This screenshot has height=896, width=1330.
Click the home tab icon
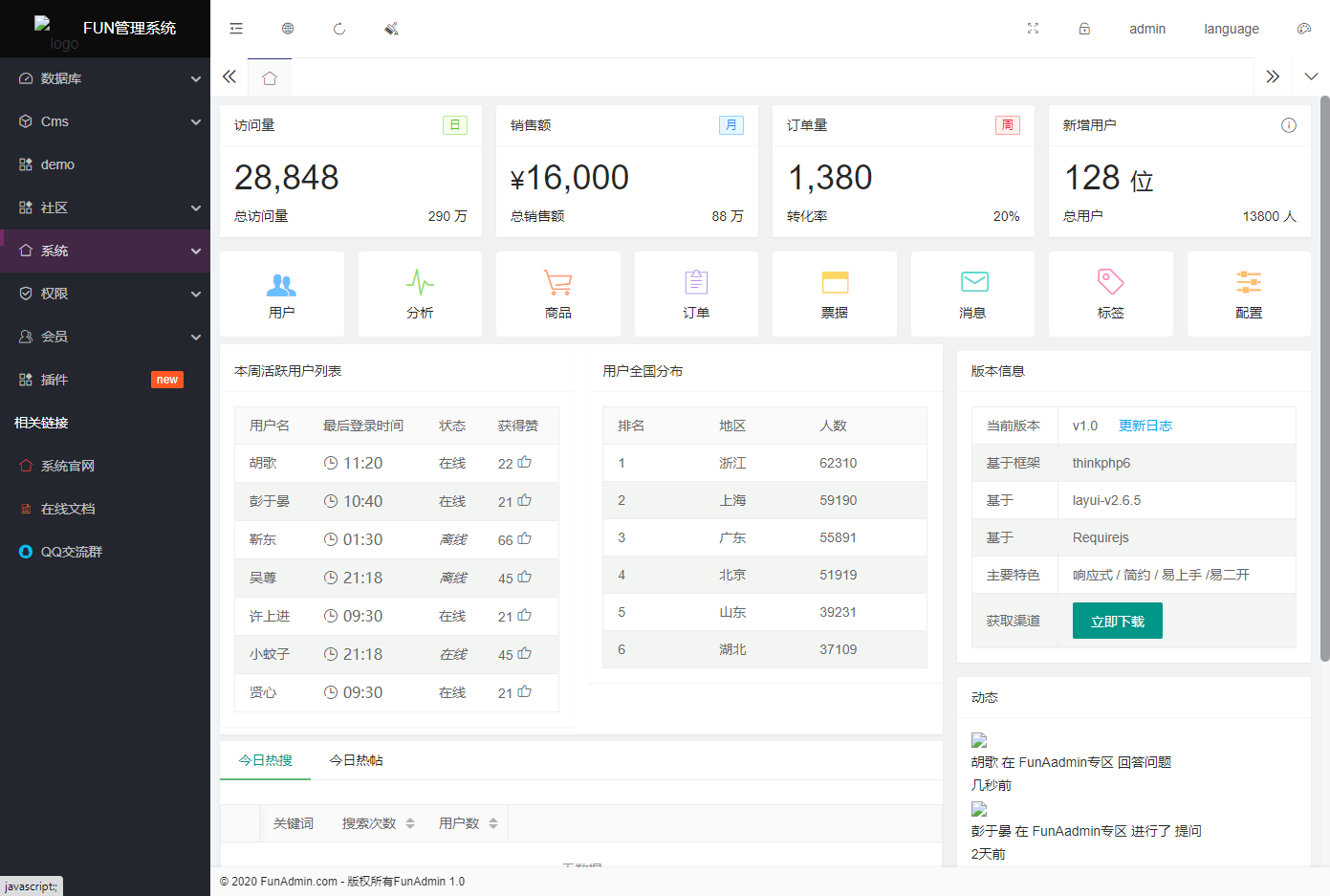click(x=270, y=77)
